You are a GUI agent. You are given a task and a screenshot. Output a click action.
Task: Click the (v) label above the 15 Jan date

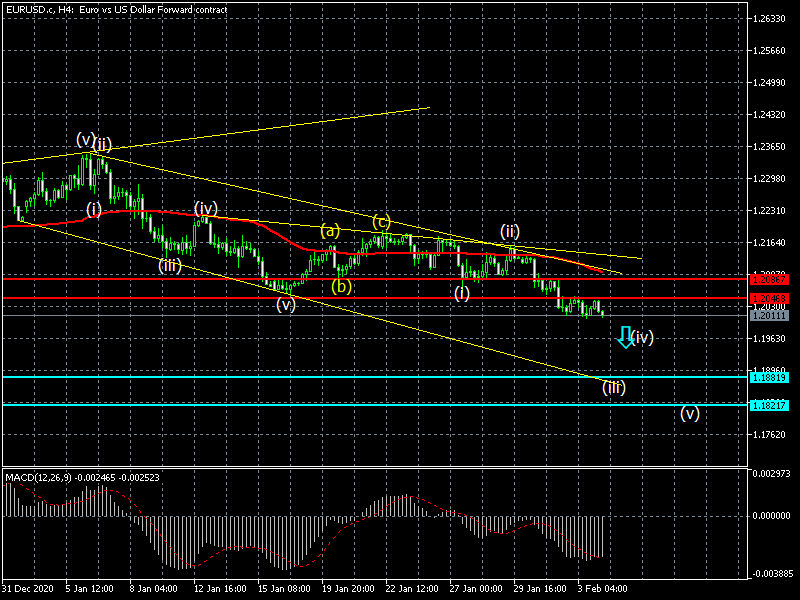click(x=286, y=305)
